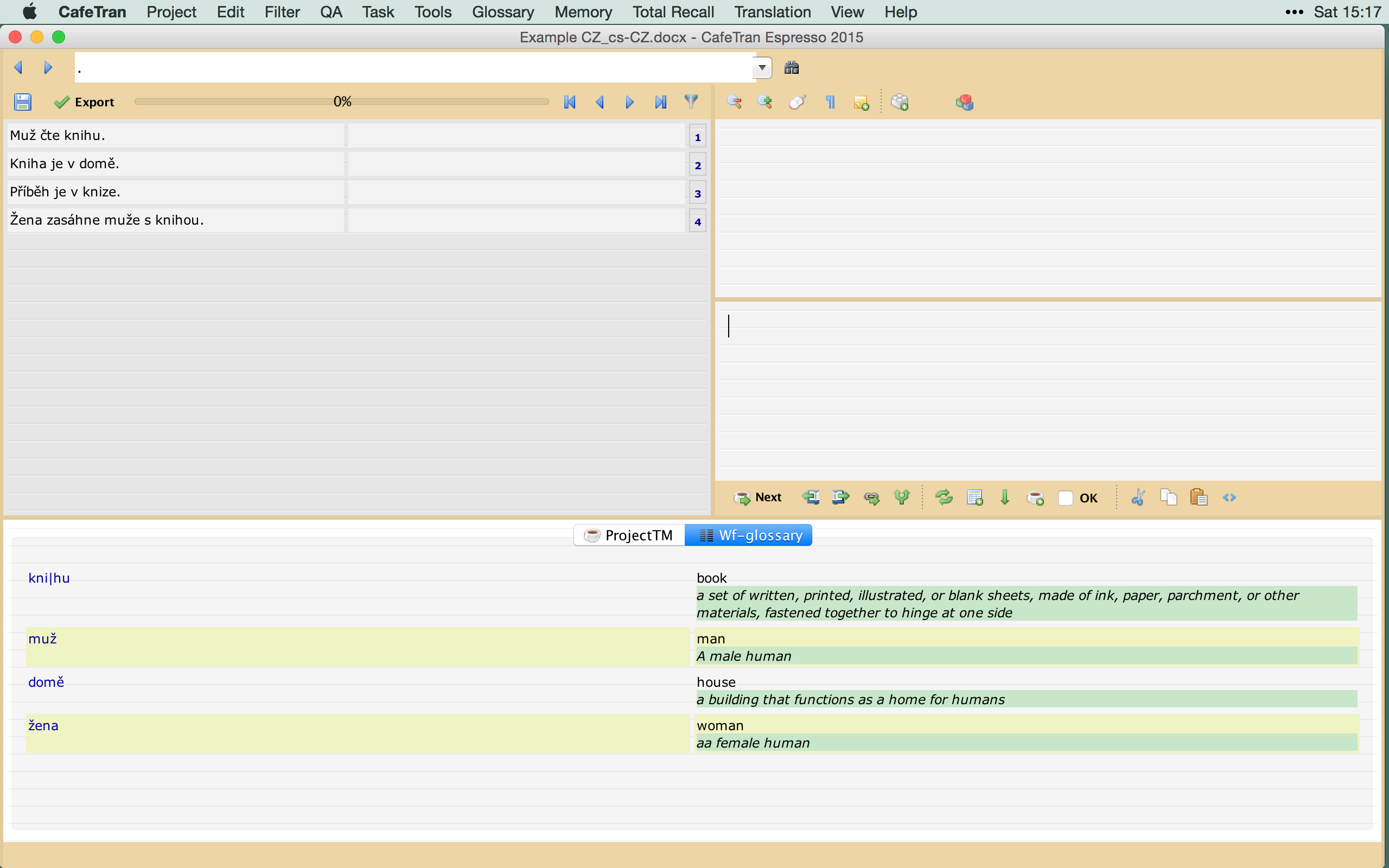
Task: Jump to the first segment
Action: coord(569,102)
